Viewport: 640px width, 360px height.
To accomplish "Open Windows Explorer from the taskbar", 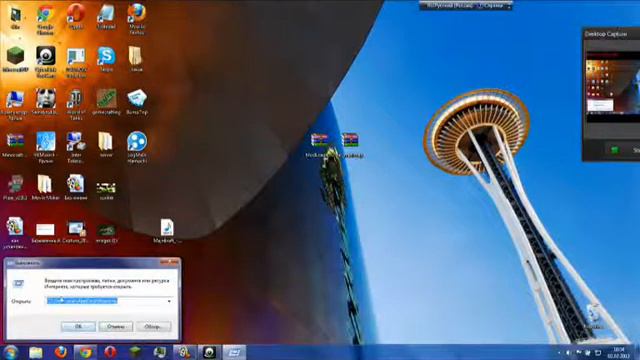I will coord(36,352).
